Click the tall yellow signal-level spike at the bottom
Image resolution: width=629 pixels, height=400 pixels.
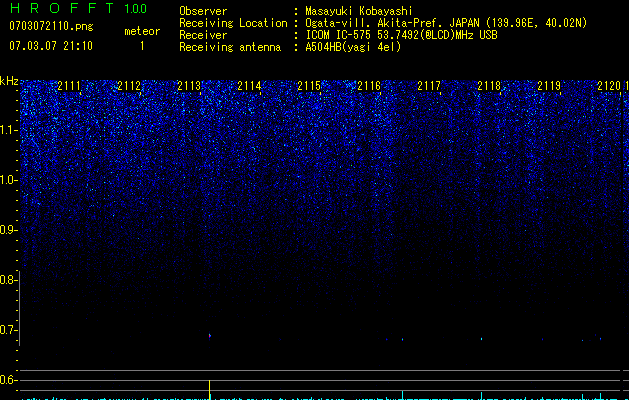pos(209,390)
